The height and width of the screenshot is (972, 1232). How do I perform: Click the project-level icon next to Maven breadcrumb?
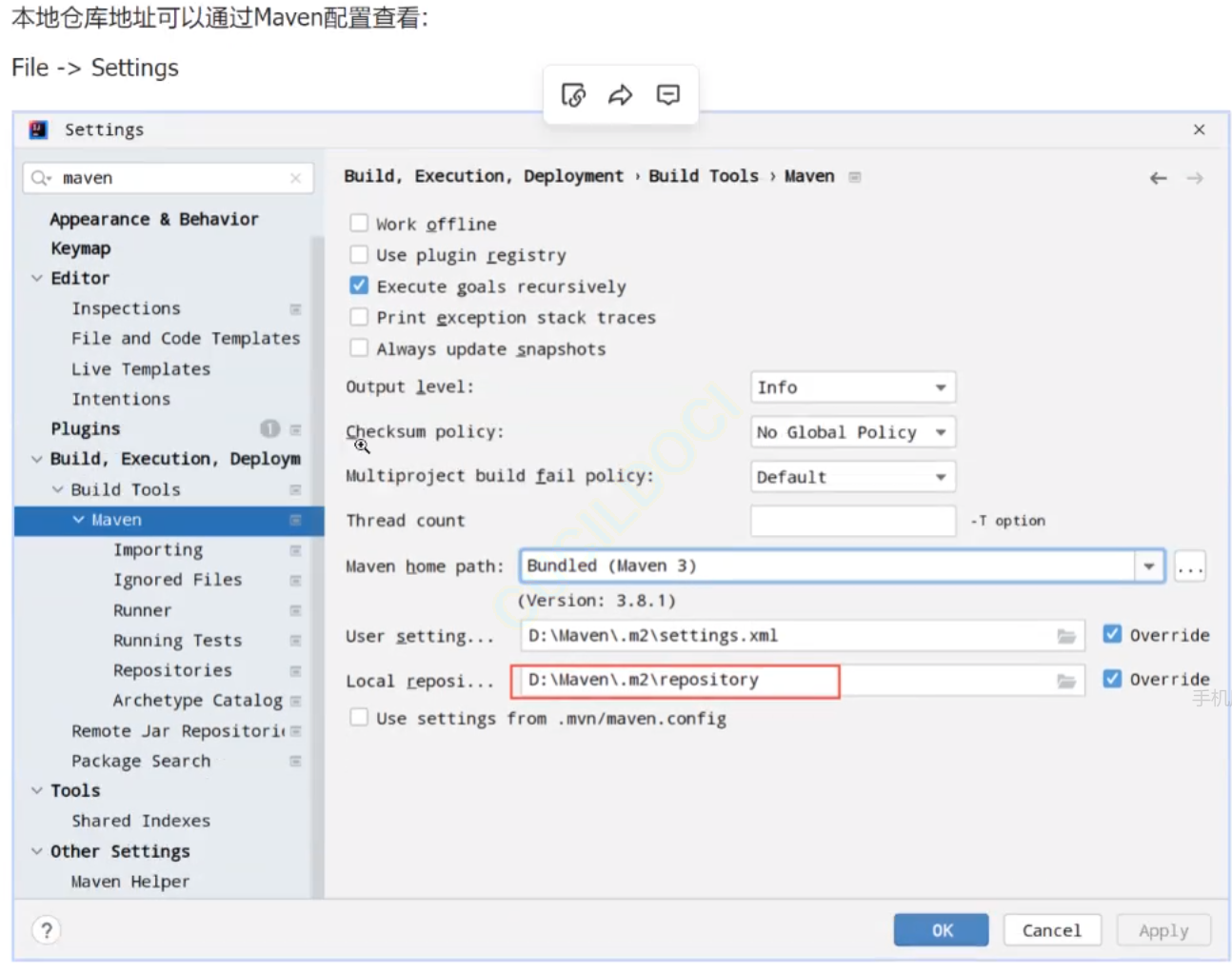click(855, 177)
